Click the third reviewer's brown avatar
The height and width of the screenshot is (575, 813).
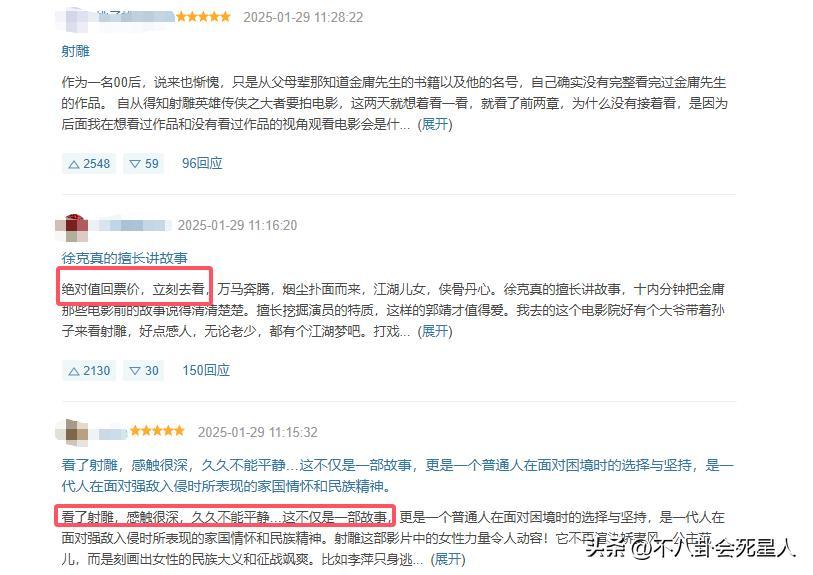click(71, 432)
